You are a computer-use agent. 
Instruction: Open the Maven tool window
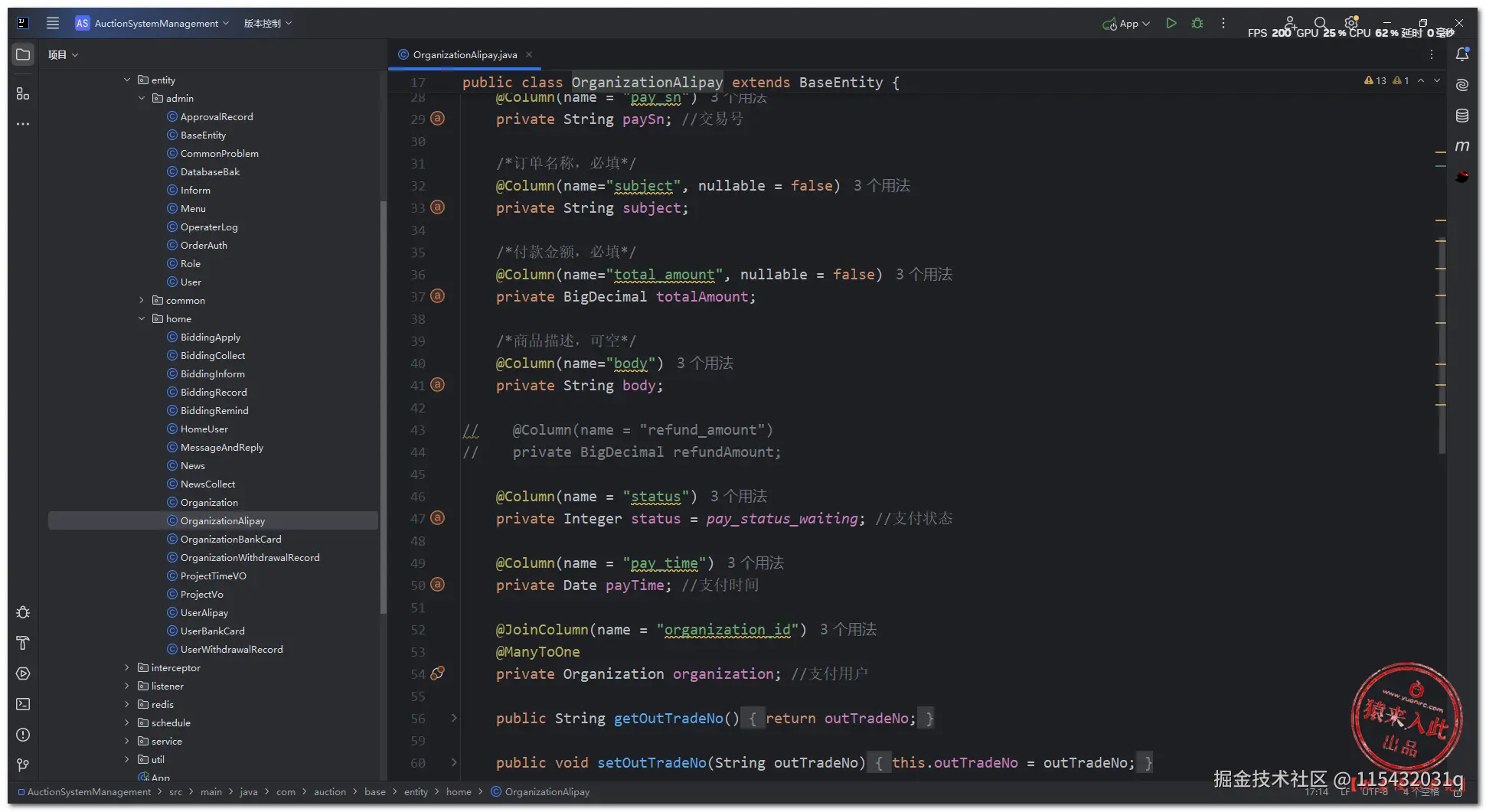click(x=1462, y=146)
